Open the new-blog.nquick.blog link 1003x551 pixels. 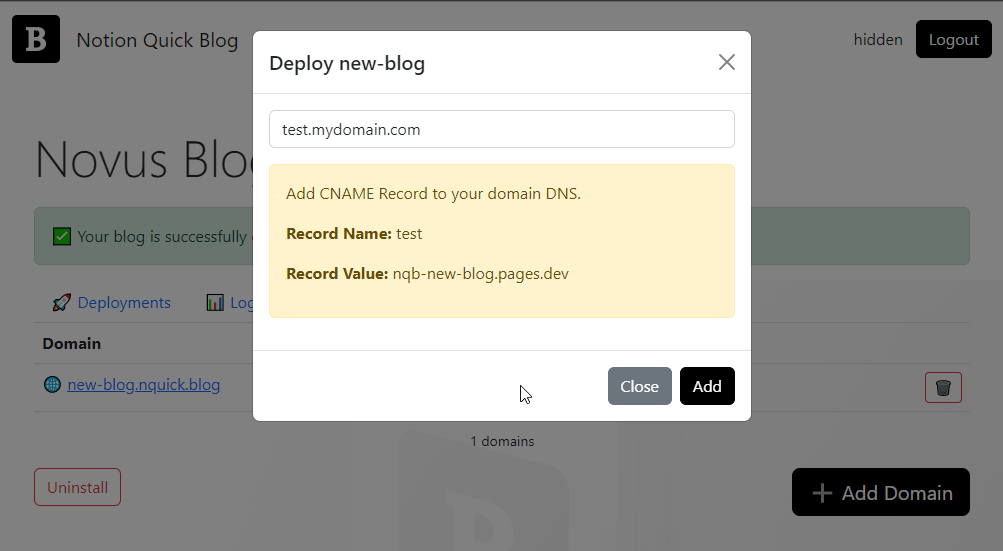pos(144,385)
